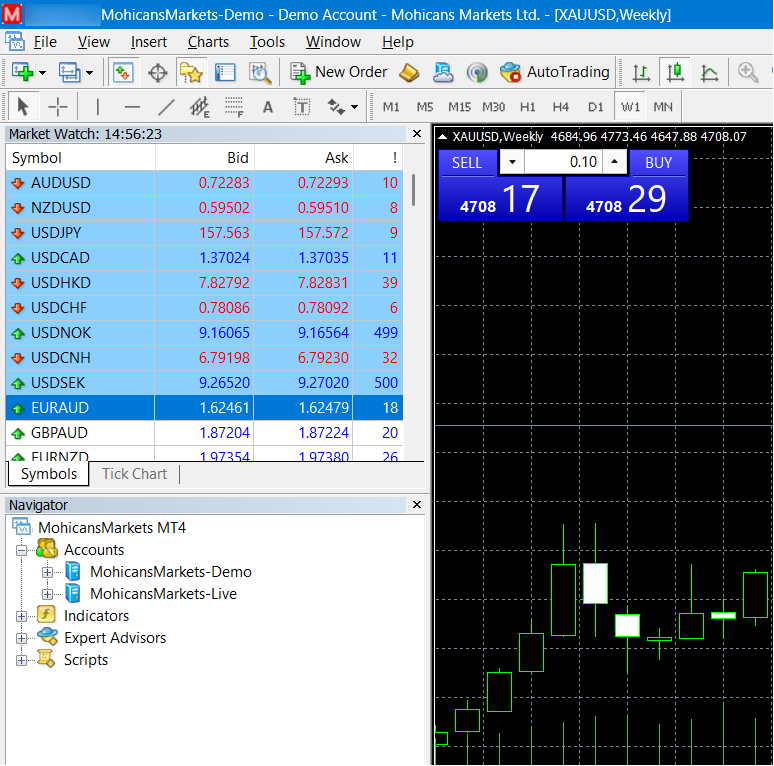Select the Fibonacci Retracement tool
This screenshot has width=774, height=766.
coord(234,107)
